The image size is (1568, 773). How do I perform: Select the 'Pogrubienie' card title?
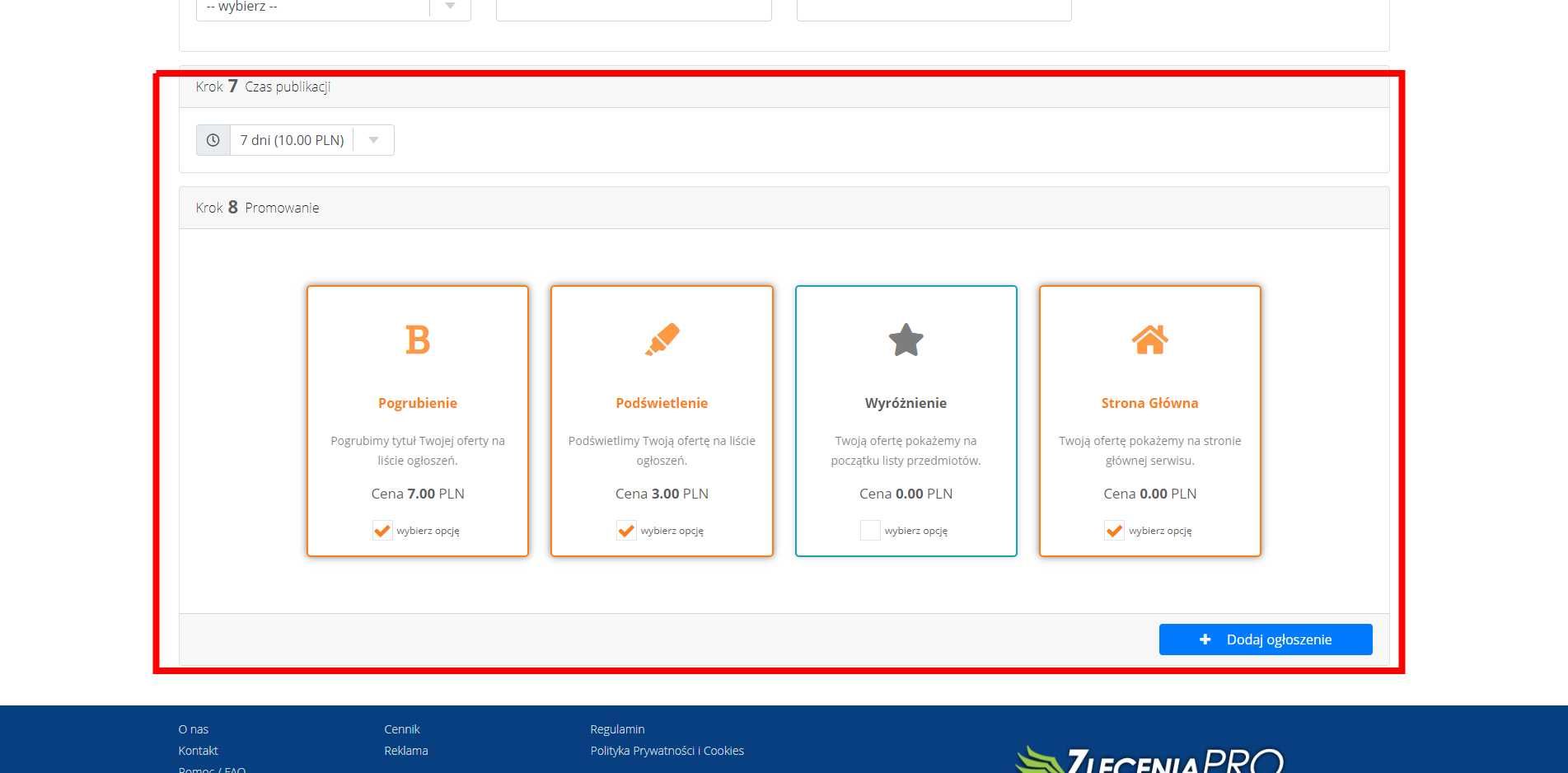point(418,403)
